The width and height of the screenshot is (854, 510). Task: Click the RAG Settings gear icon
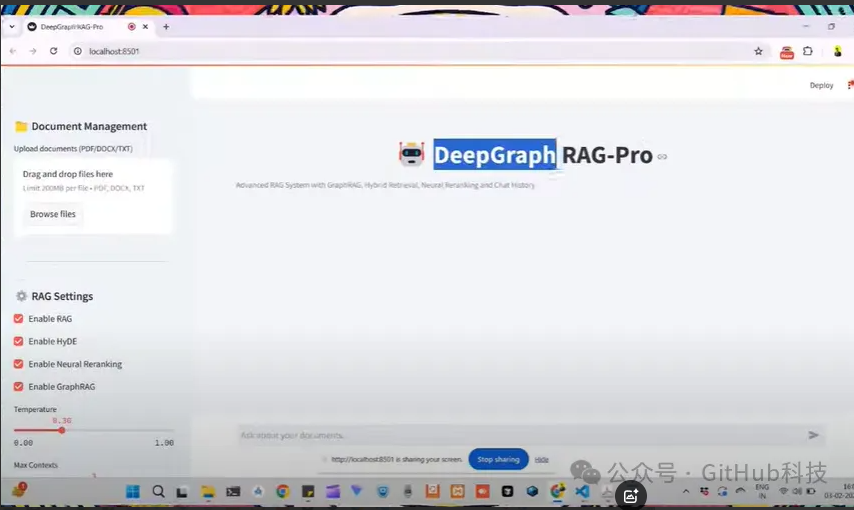pos(21,296)
